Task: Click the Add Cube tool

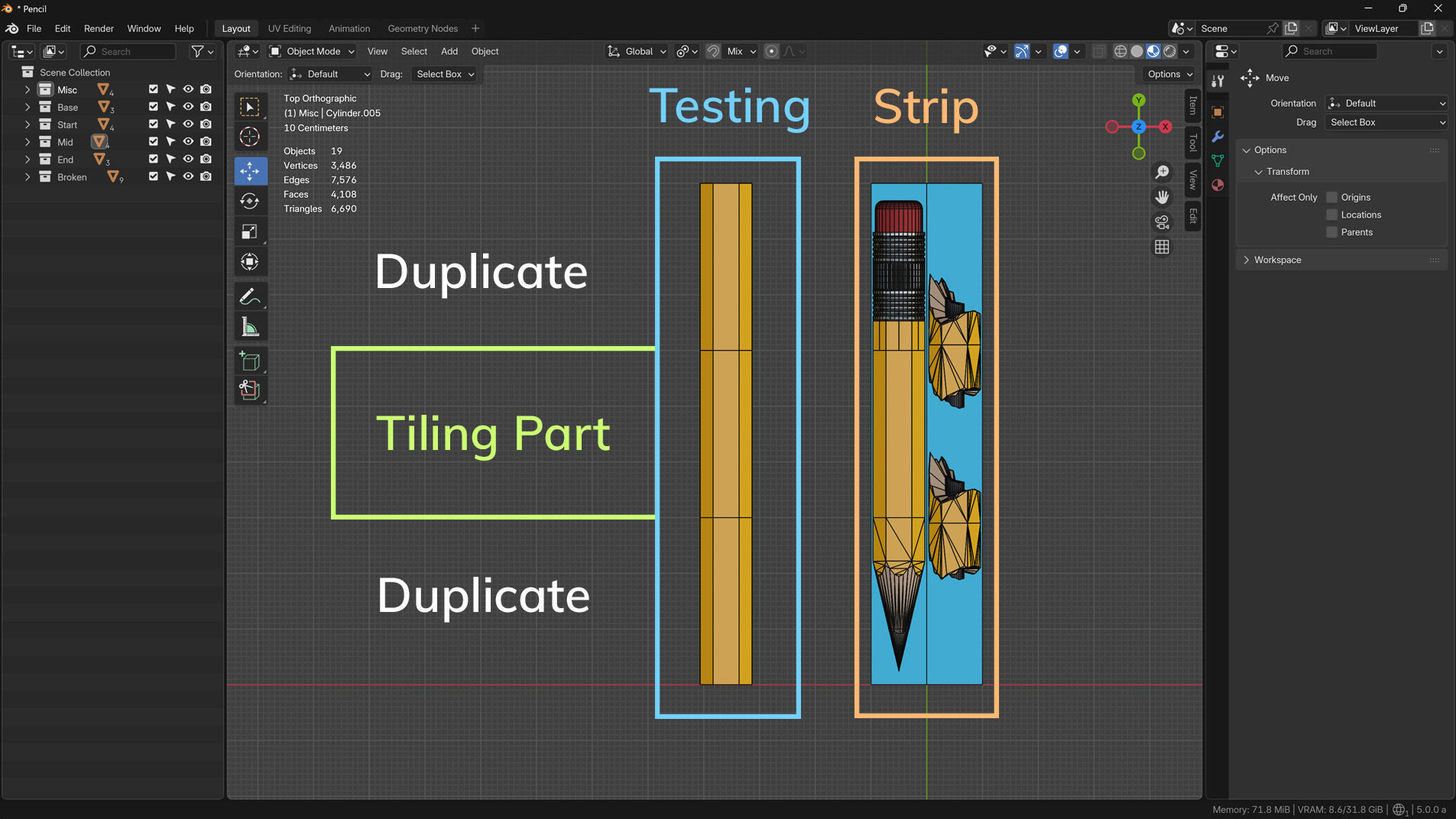Action: (x=250, y=361)
